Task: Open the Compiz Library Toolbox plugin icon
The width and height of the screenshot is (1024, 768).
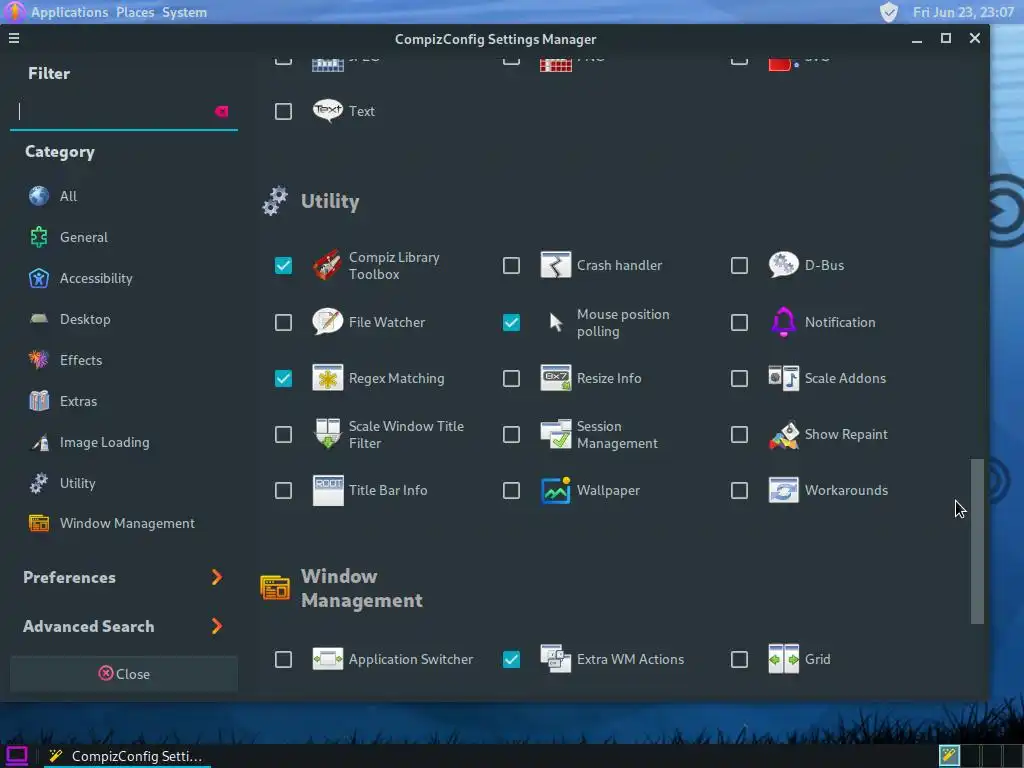Action: point(327,265)
